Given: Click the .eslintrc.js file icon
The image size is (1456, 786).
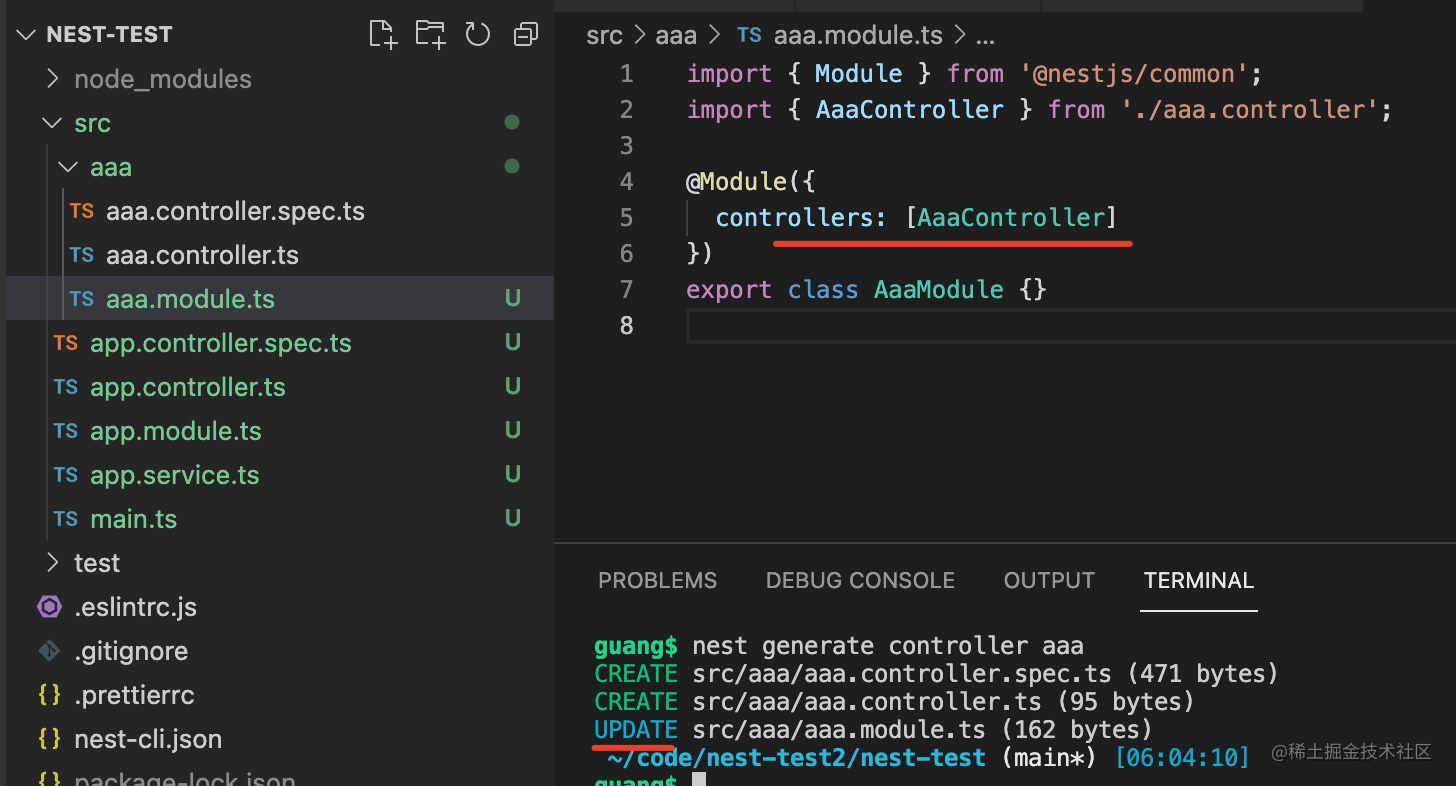Looking at the screenshot, I should coord(49,607).
